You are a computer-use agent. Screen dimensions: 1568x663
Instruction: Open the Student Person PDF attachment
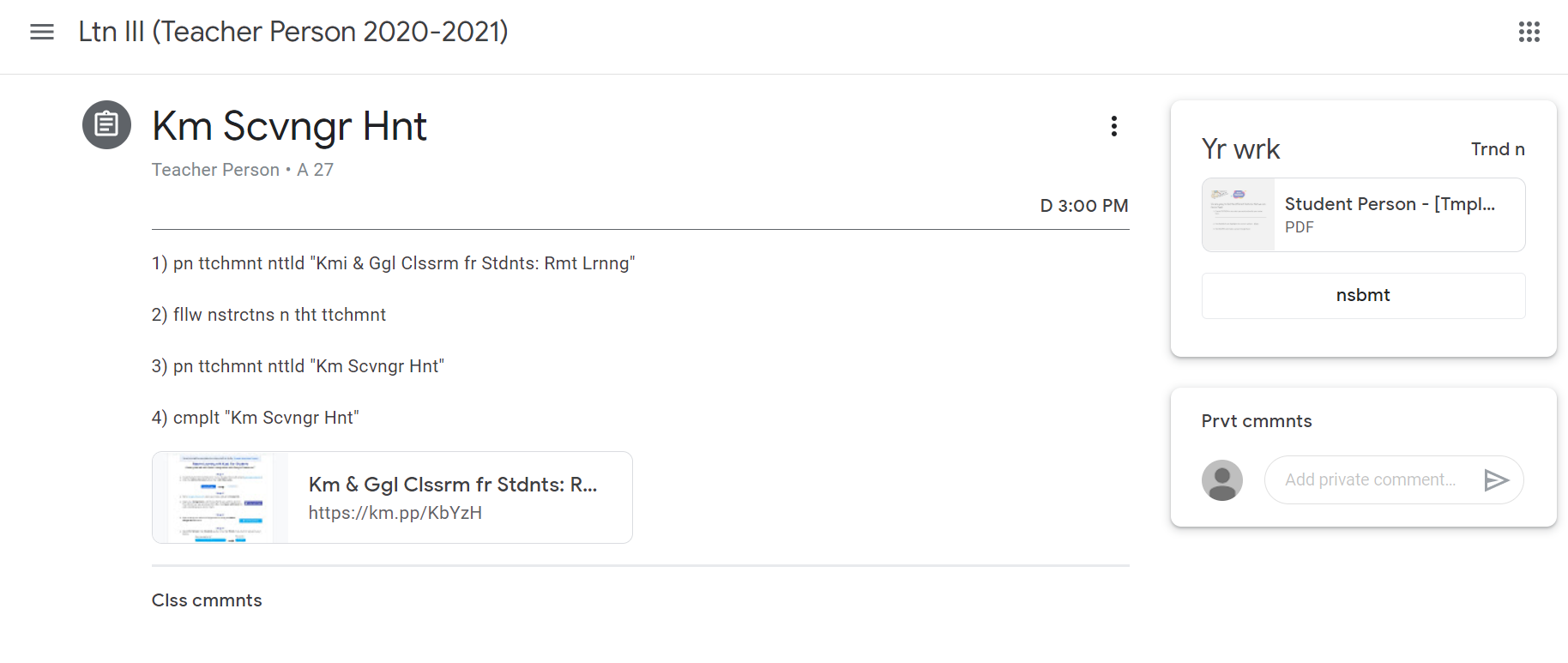[x=1363, y=214]
